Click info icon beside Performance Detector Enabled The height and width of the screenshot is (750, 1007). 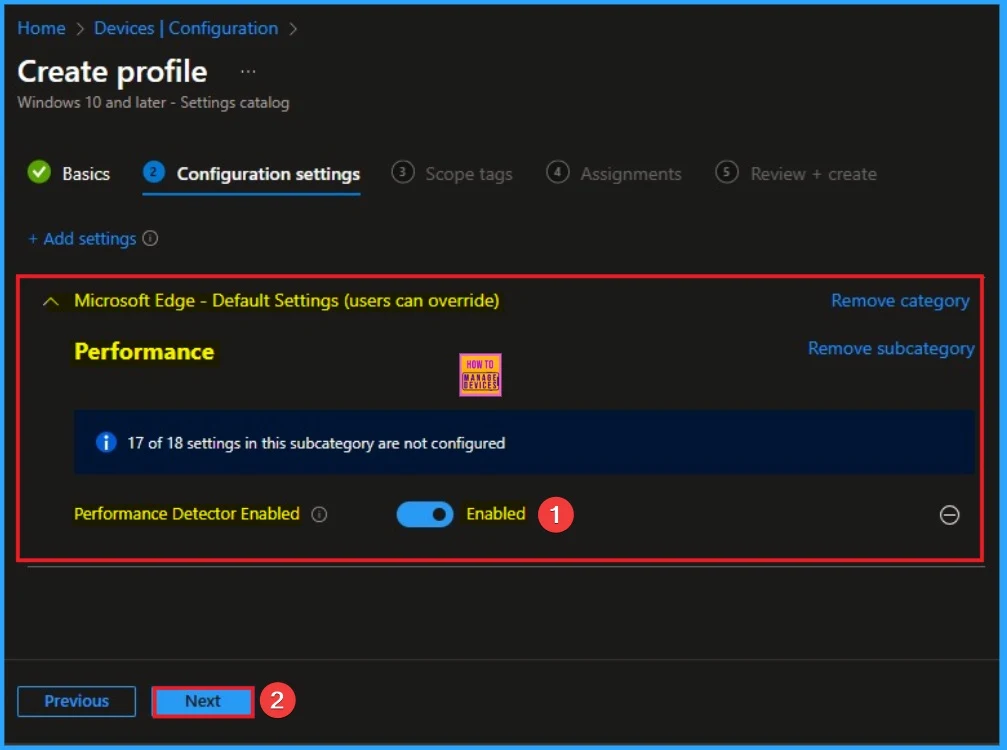coord(319,514)
